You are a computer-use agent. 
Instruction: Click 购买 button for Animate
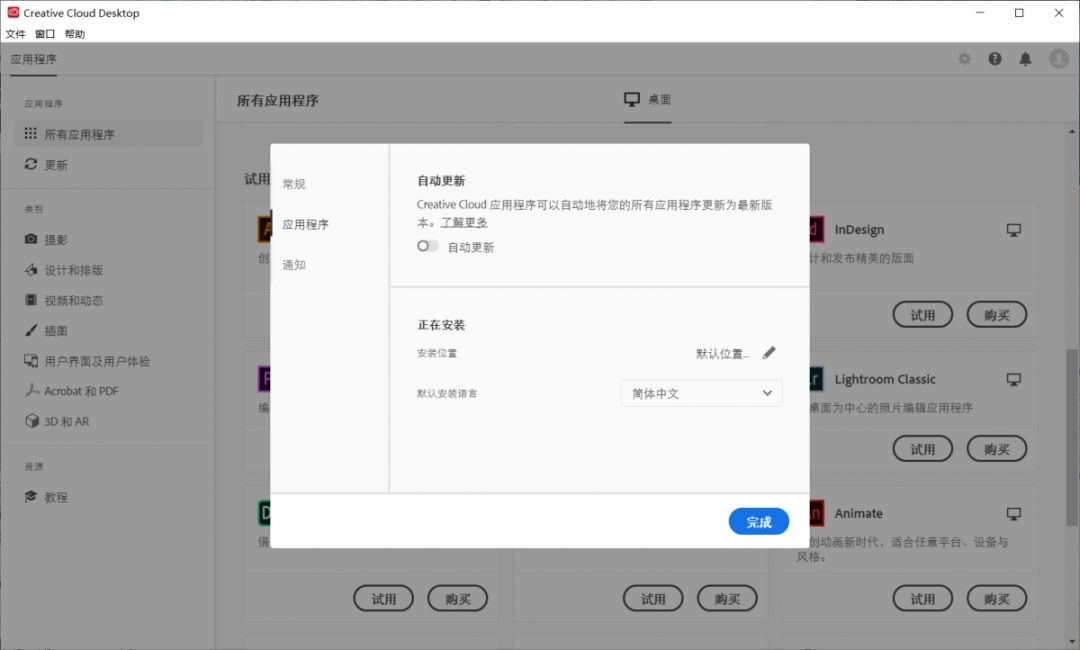pos(997,598)
